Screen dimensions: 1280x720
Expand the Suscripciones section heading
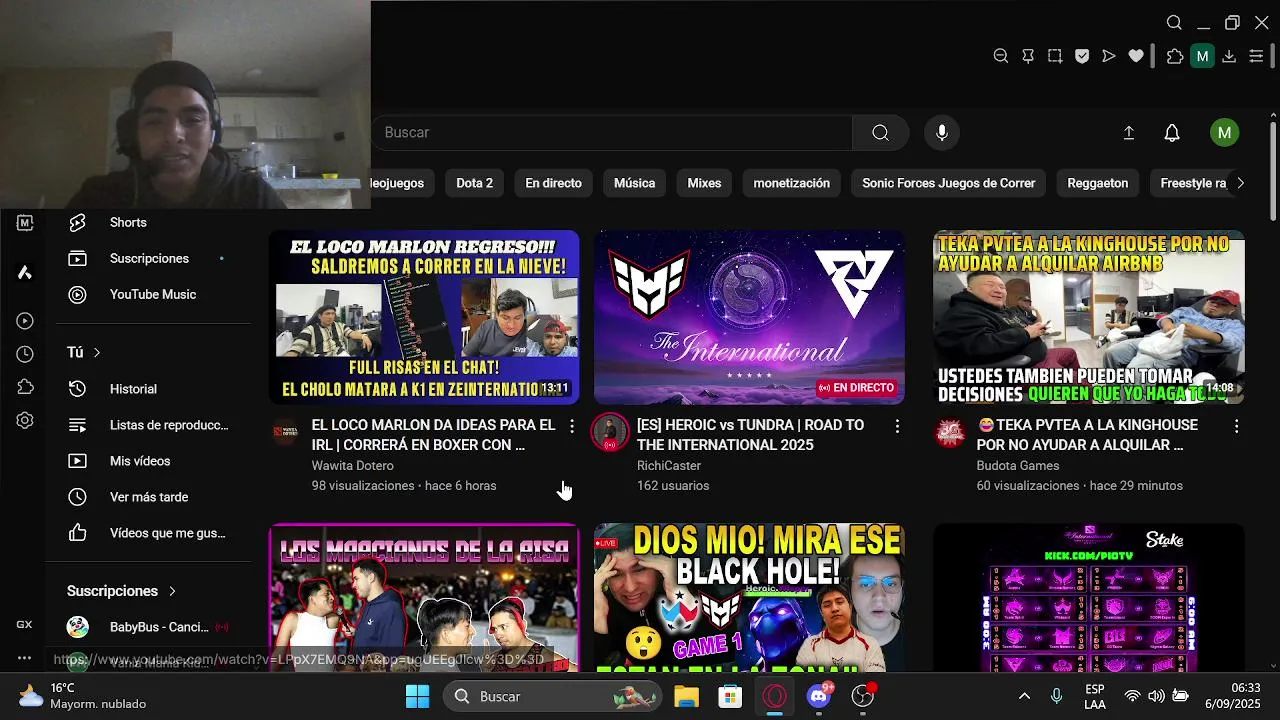(x=121, y=591)
